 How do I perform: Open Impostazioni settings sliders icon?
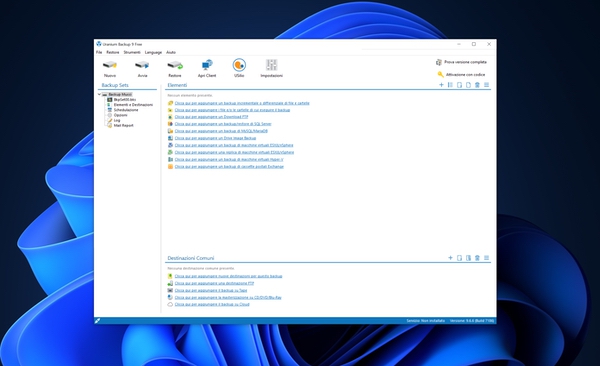(x=272, y=65)
